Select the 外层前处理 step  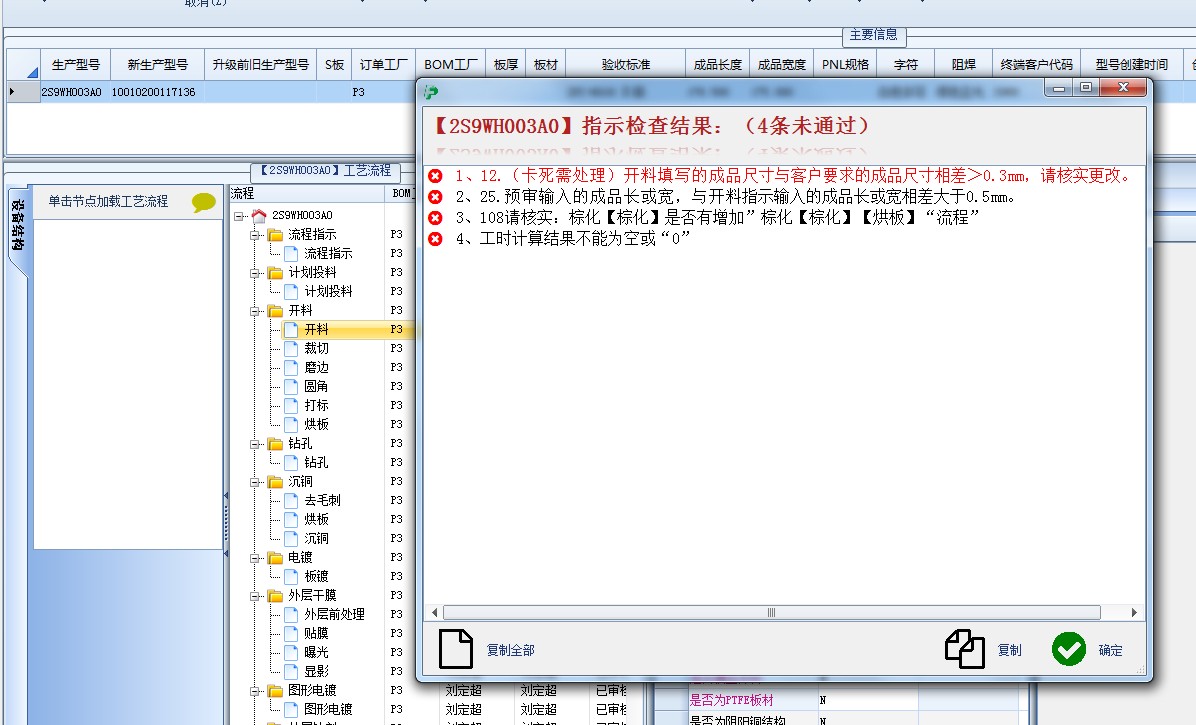pos(334,614)
